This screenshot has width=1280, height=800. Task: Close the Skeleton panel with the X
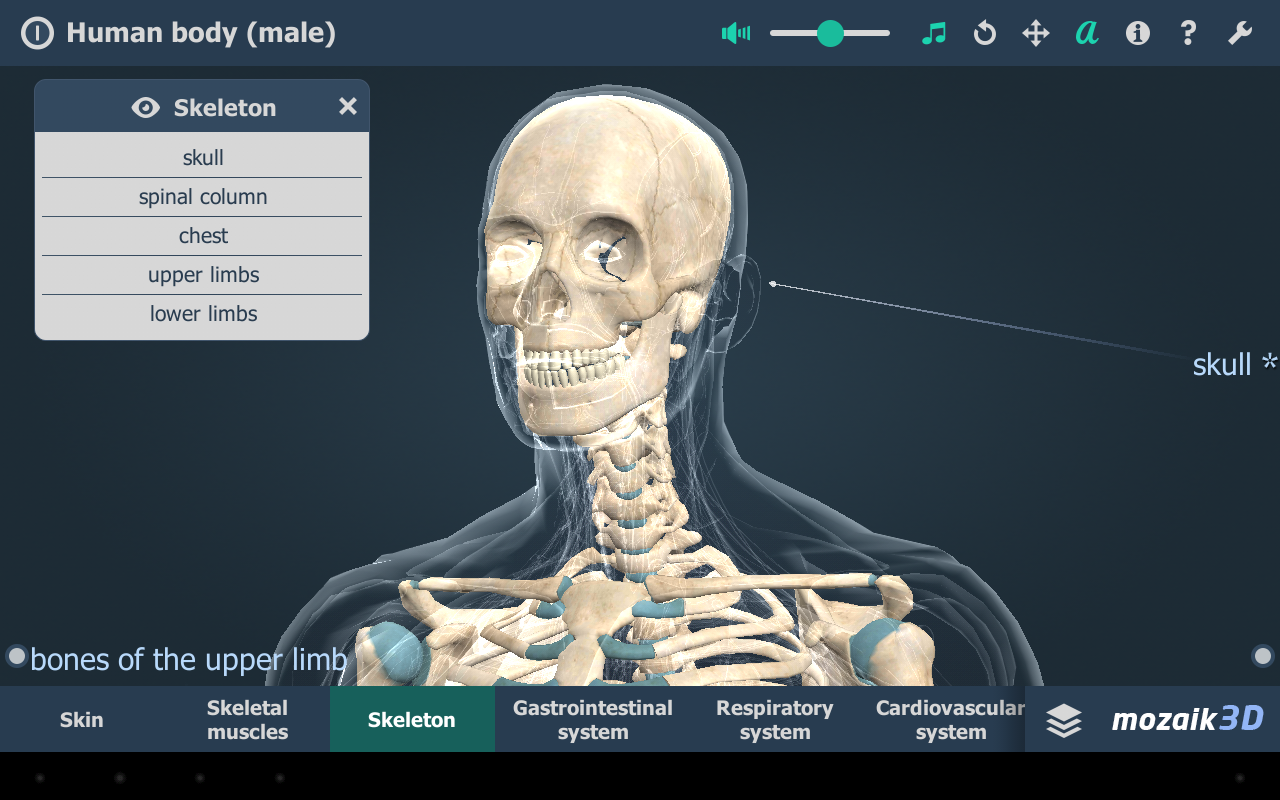(x=347, y=106)
